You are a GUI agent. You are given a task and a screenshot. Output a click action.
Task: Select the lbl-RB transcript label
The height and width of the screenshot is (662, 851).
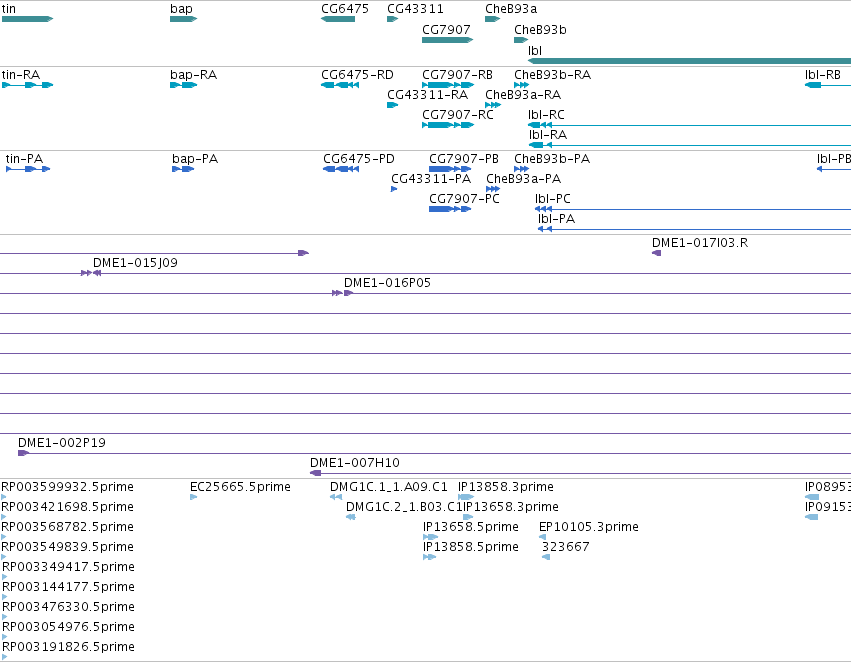pos(823,75)
